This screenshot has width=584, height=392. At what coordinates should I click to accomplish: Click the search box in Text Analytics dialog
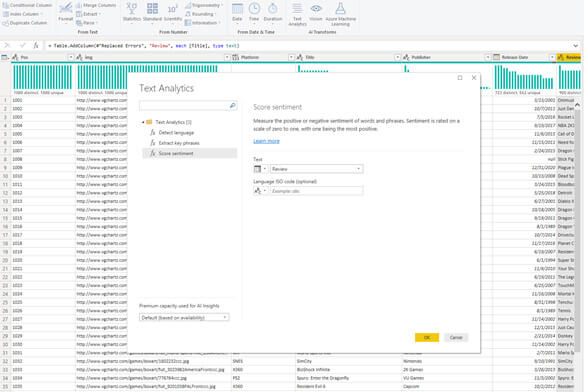tap(184, 106)
